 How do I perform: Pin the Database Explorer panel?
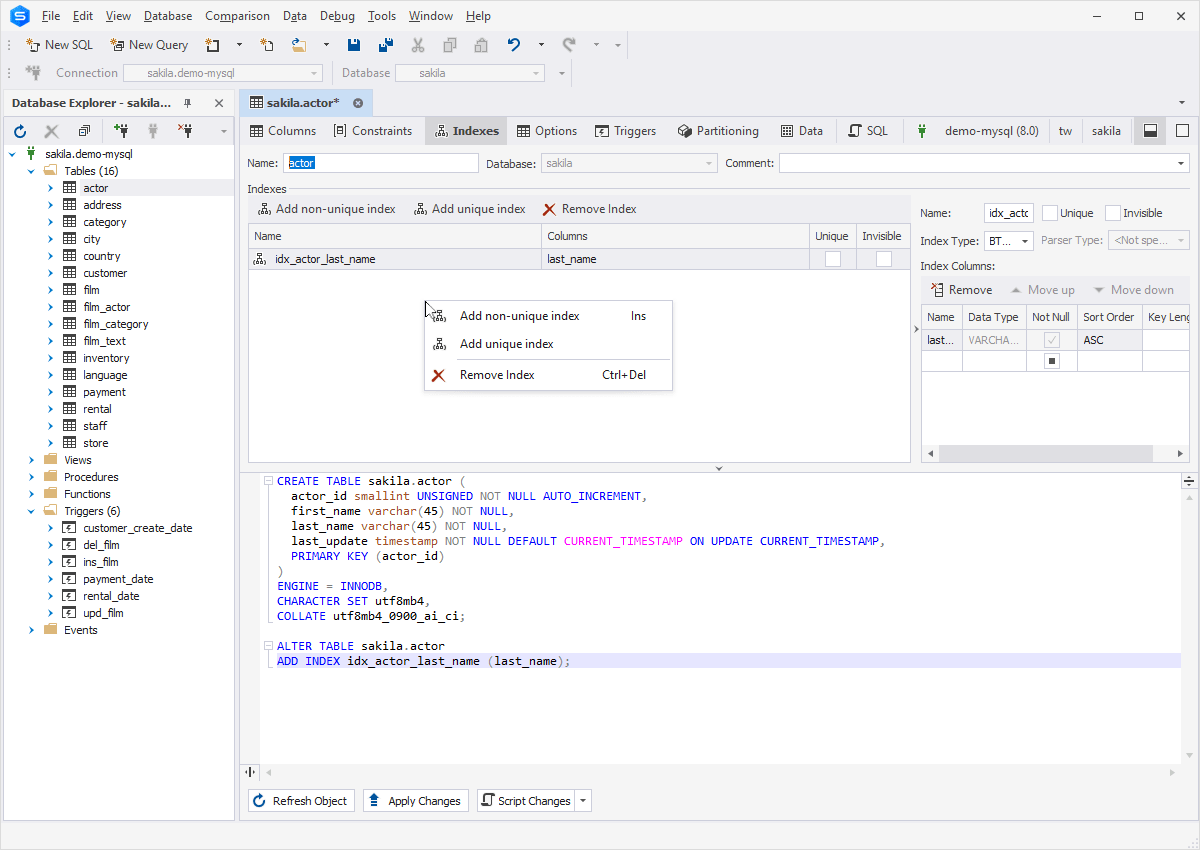tap(187, 103)
